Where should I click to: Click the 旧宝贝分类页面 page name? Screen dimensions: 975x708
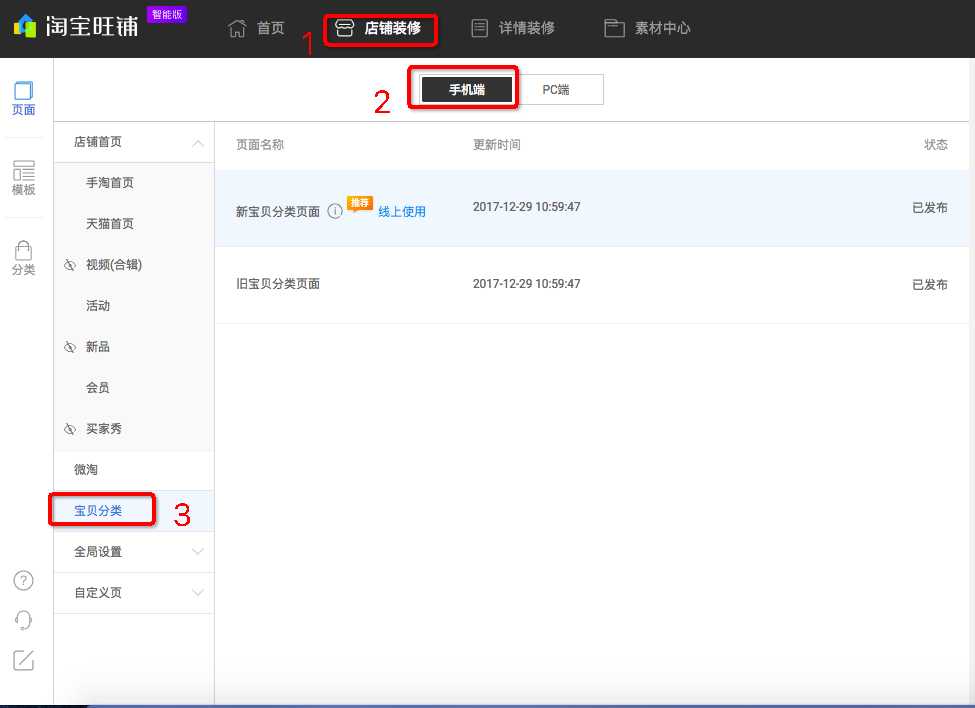278,284
